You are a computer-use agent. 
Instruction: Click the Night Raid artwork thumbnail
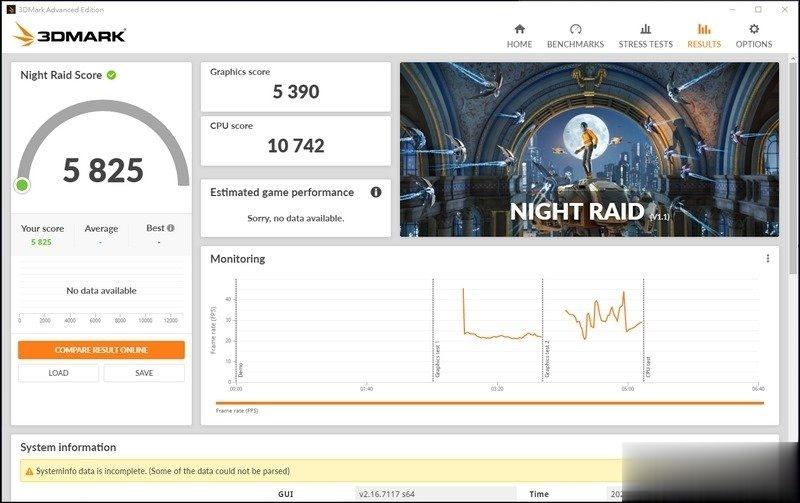(x=589, y=149)
